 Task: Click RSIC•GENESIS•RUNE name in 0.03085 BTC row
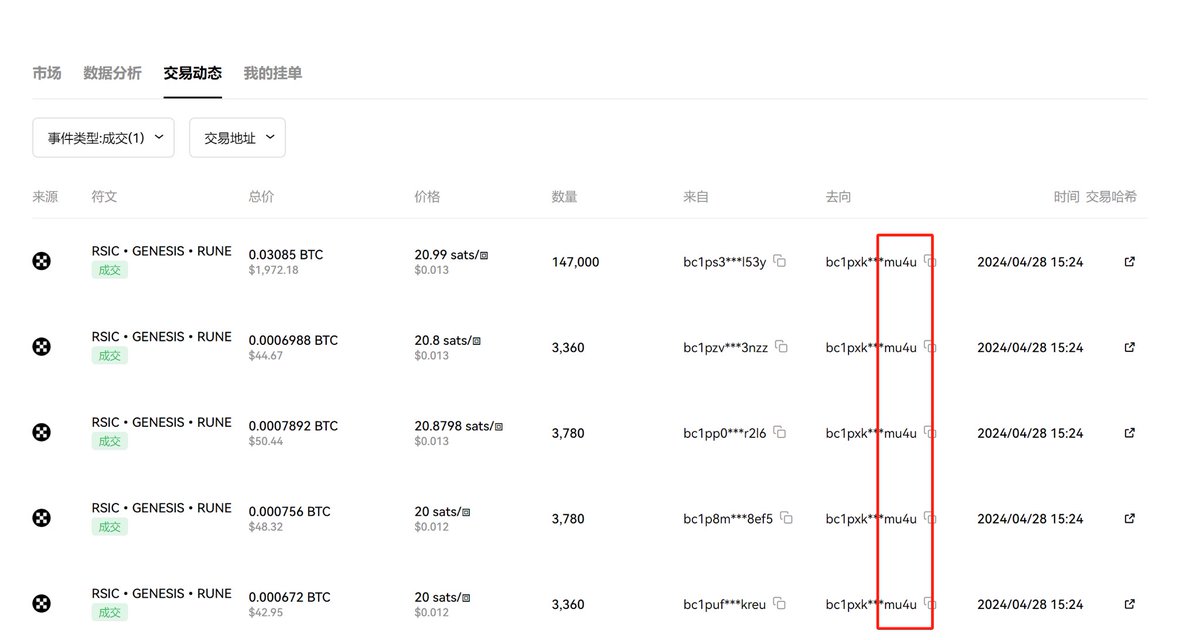161,251
